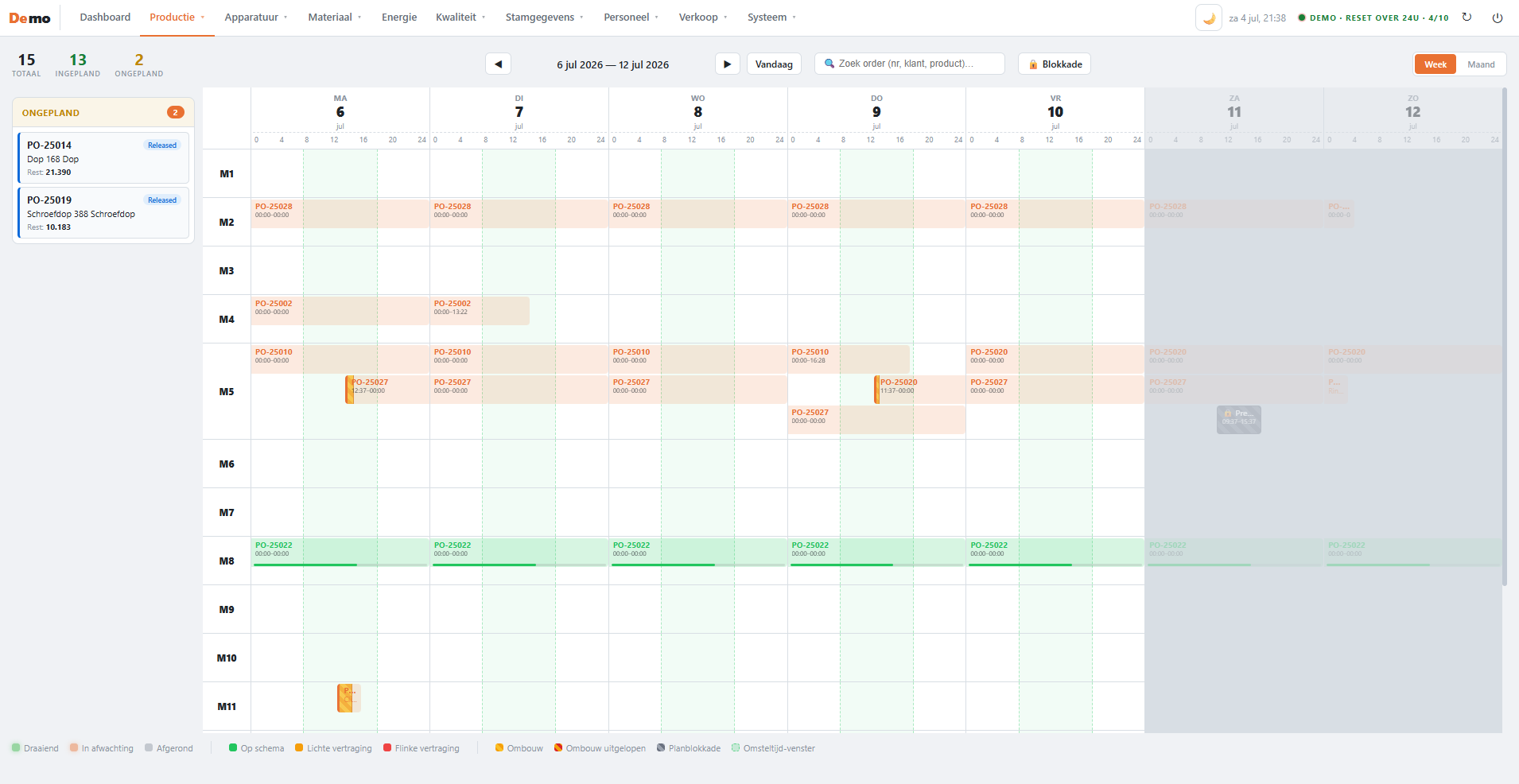Click the Blokkade button
The width and height of the screenshot is (1519, 784).
[1055, 64]
